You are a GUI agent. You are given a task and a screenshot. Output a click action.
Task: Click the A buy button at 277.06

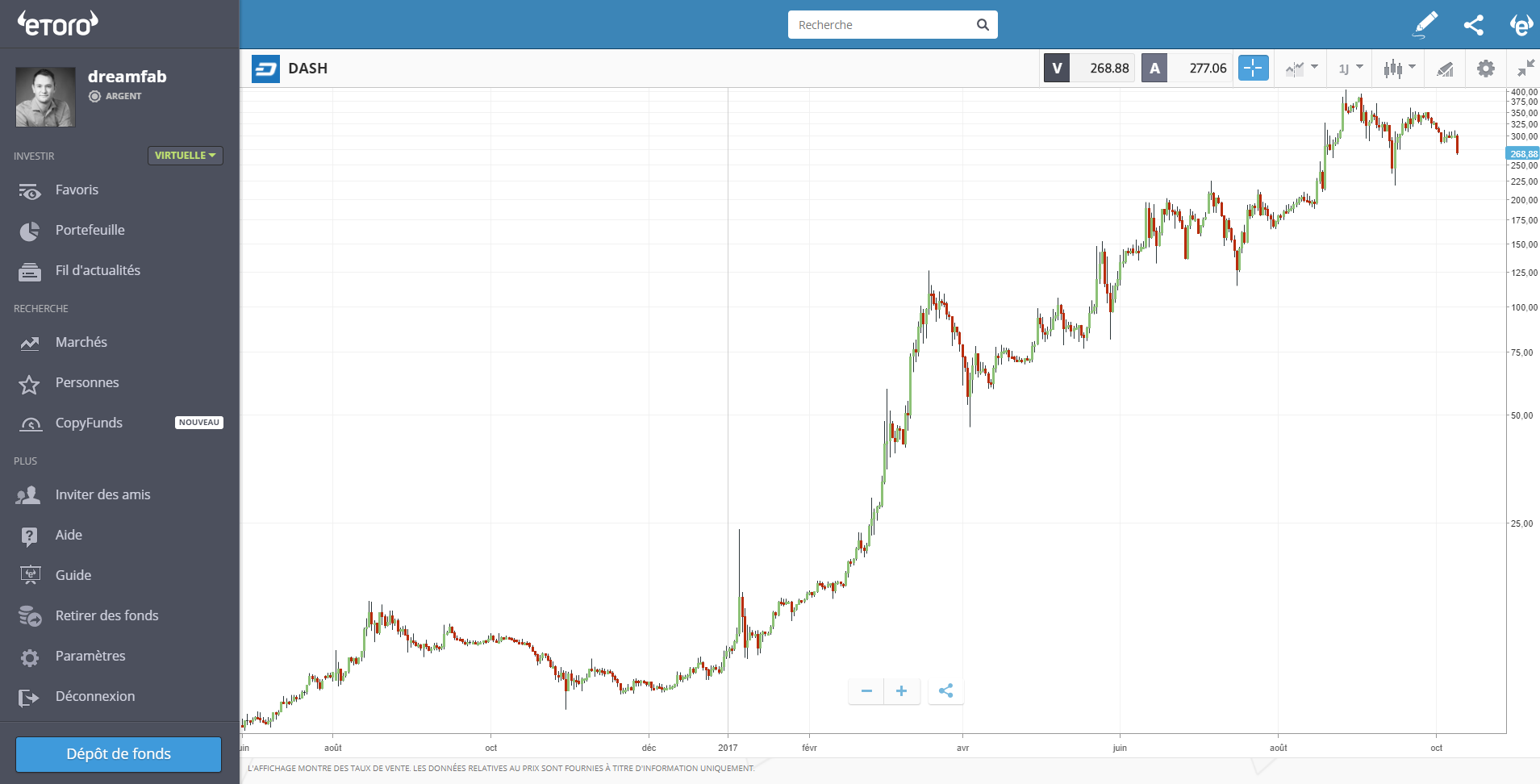1187,69
